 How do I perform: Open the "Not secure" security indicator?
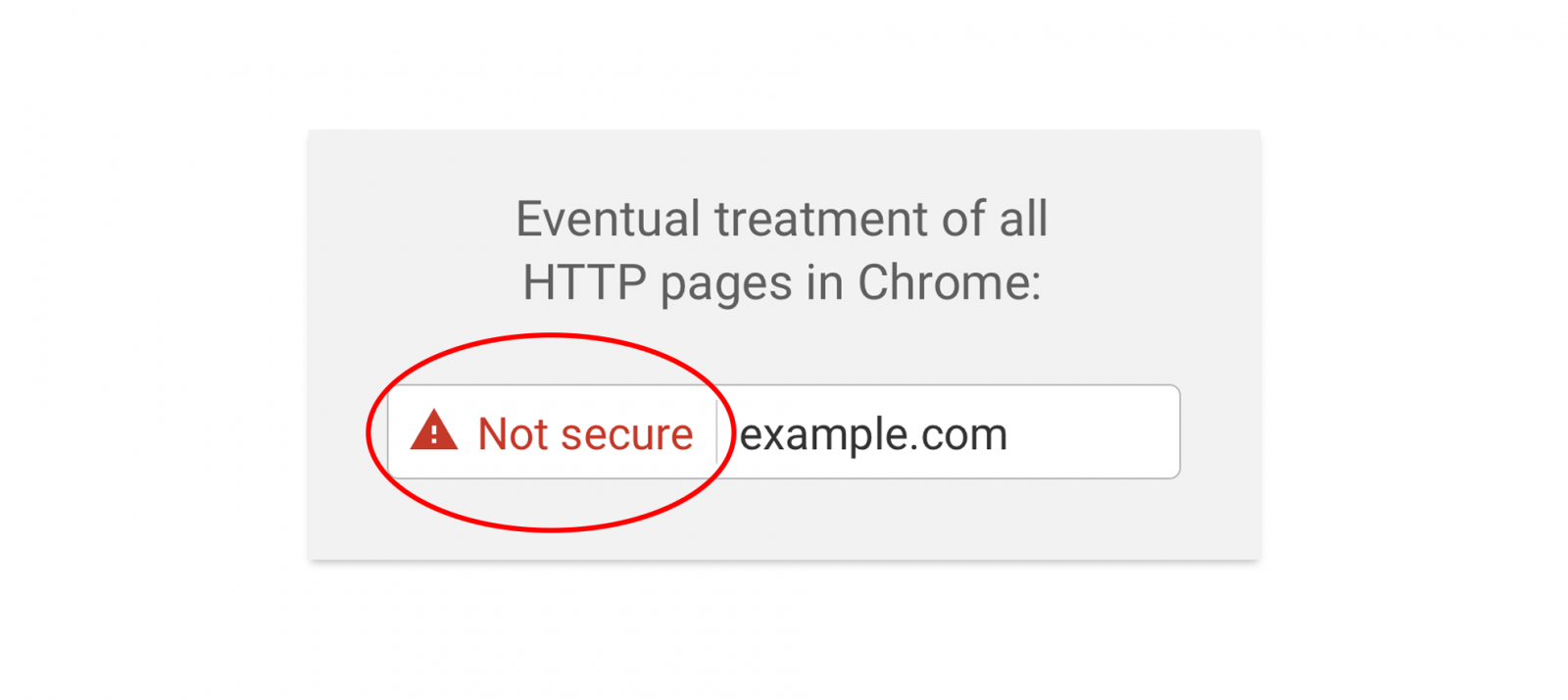[x=552, y=432]
